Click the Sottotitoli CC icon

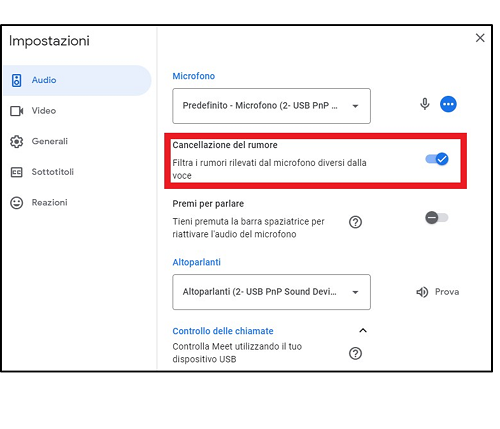[17, 172]
